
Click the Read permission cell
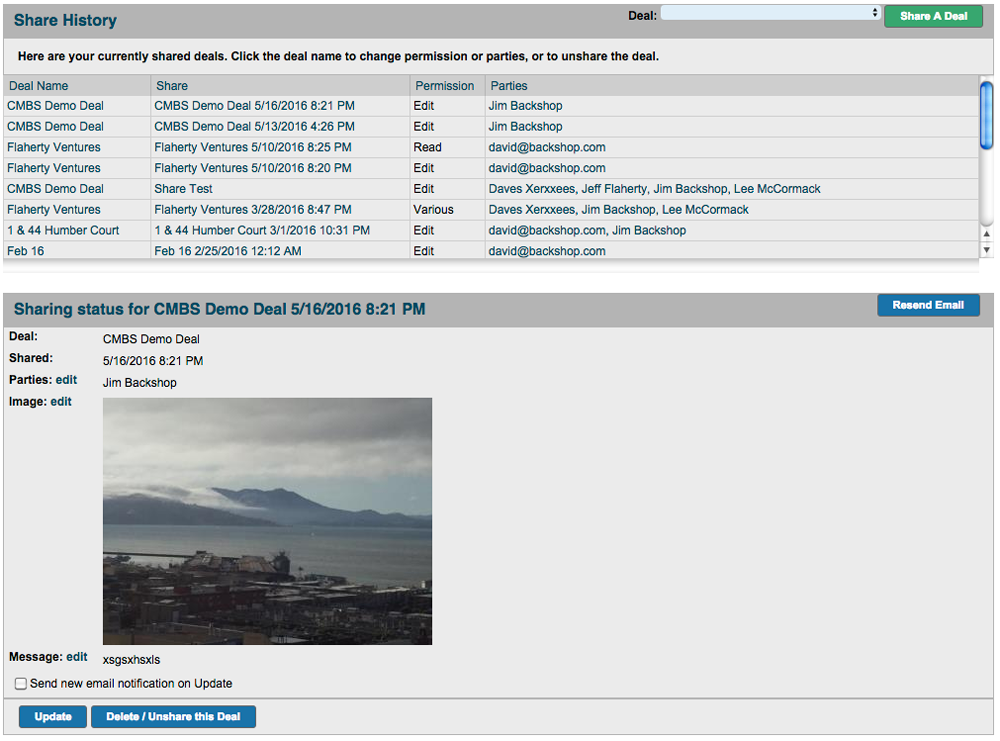[427, 147]
